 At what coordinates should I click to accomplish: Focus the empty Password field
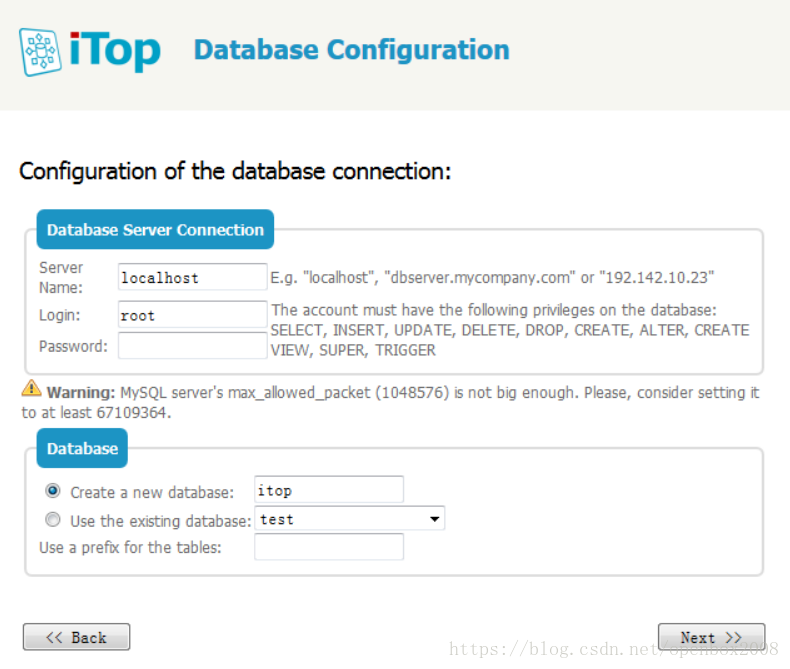192,346
